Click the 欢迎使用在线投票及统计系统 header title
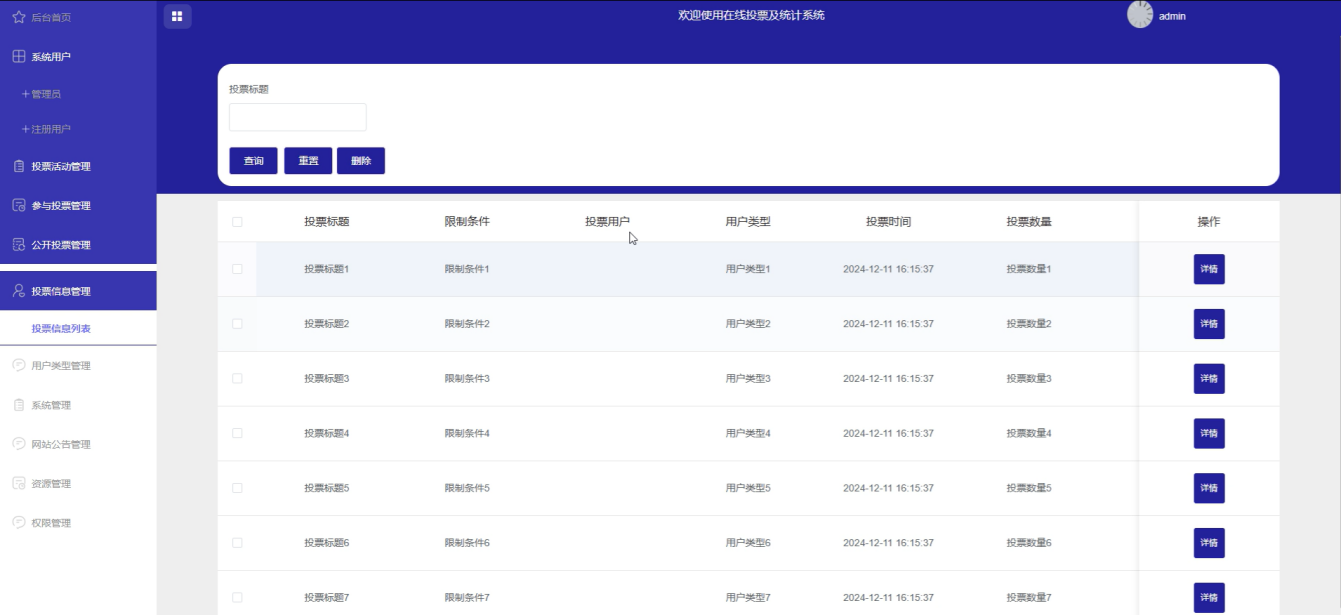 point(751,15)
